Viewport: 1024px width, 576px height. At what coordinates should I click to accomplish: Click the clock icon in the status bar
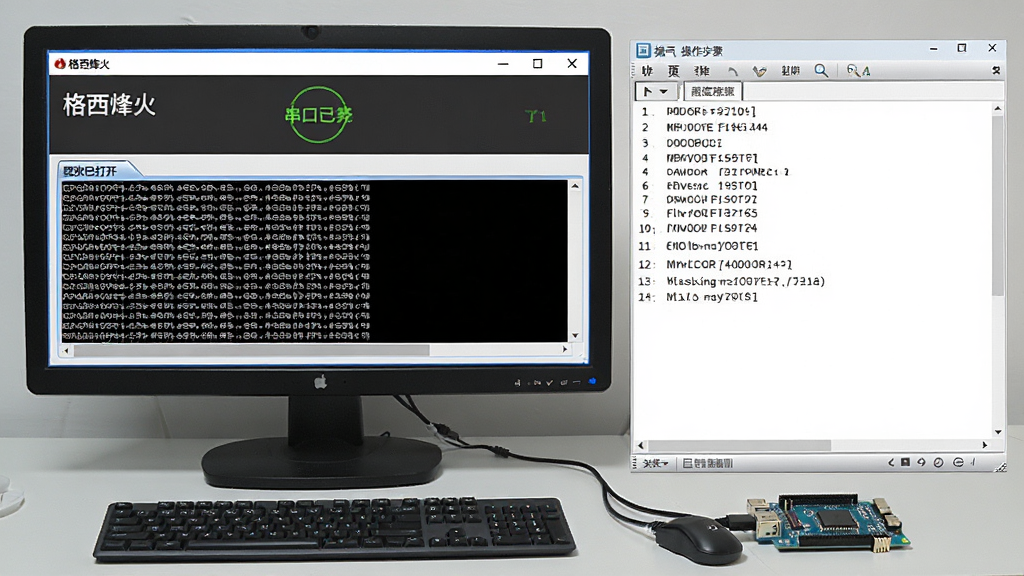pyautogui.click(x=938, y=462)
